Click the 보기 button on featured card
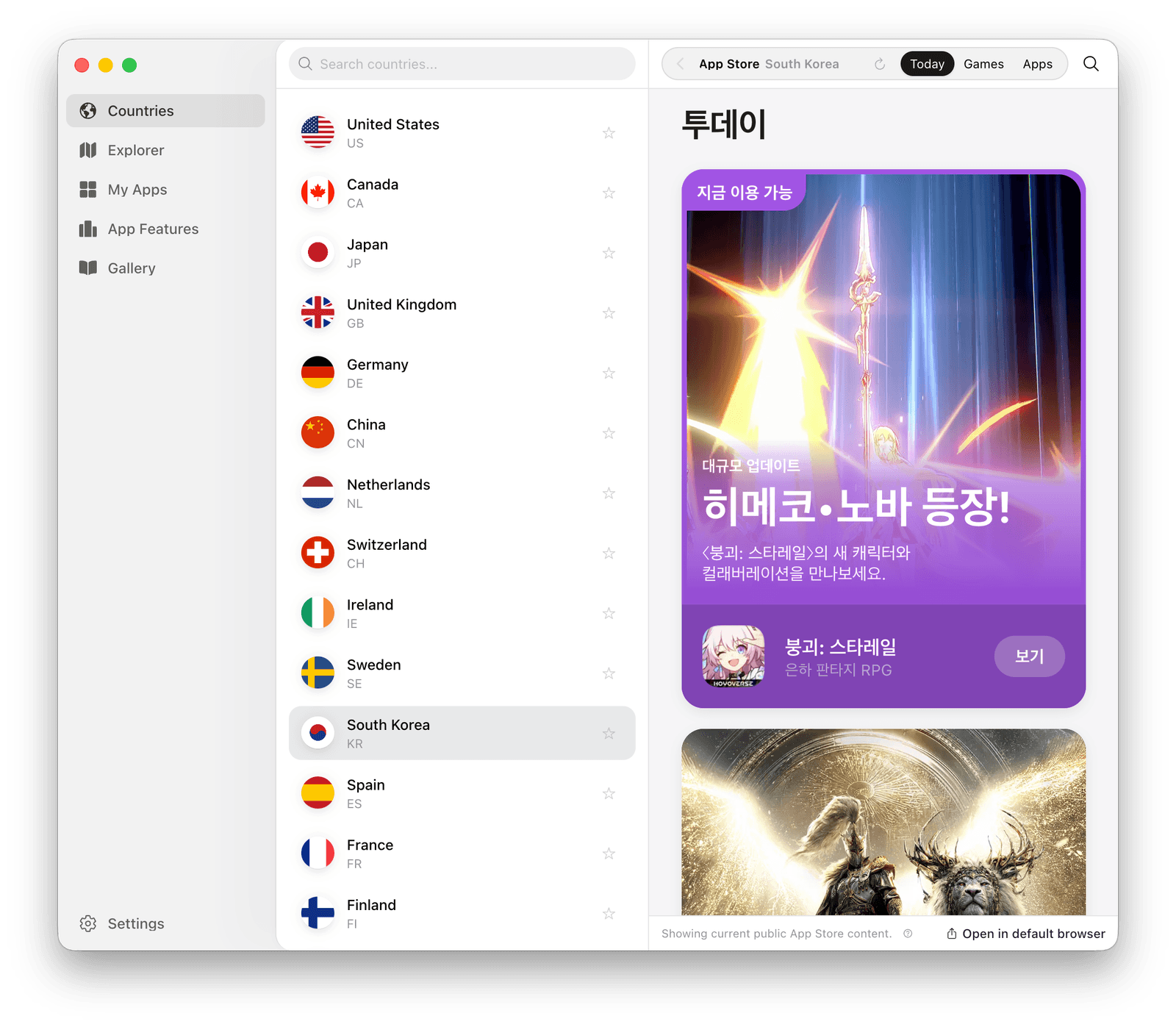This screenshot has width=1176, height=1027. tap(1029, 656)
